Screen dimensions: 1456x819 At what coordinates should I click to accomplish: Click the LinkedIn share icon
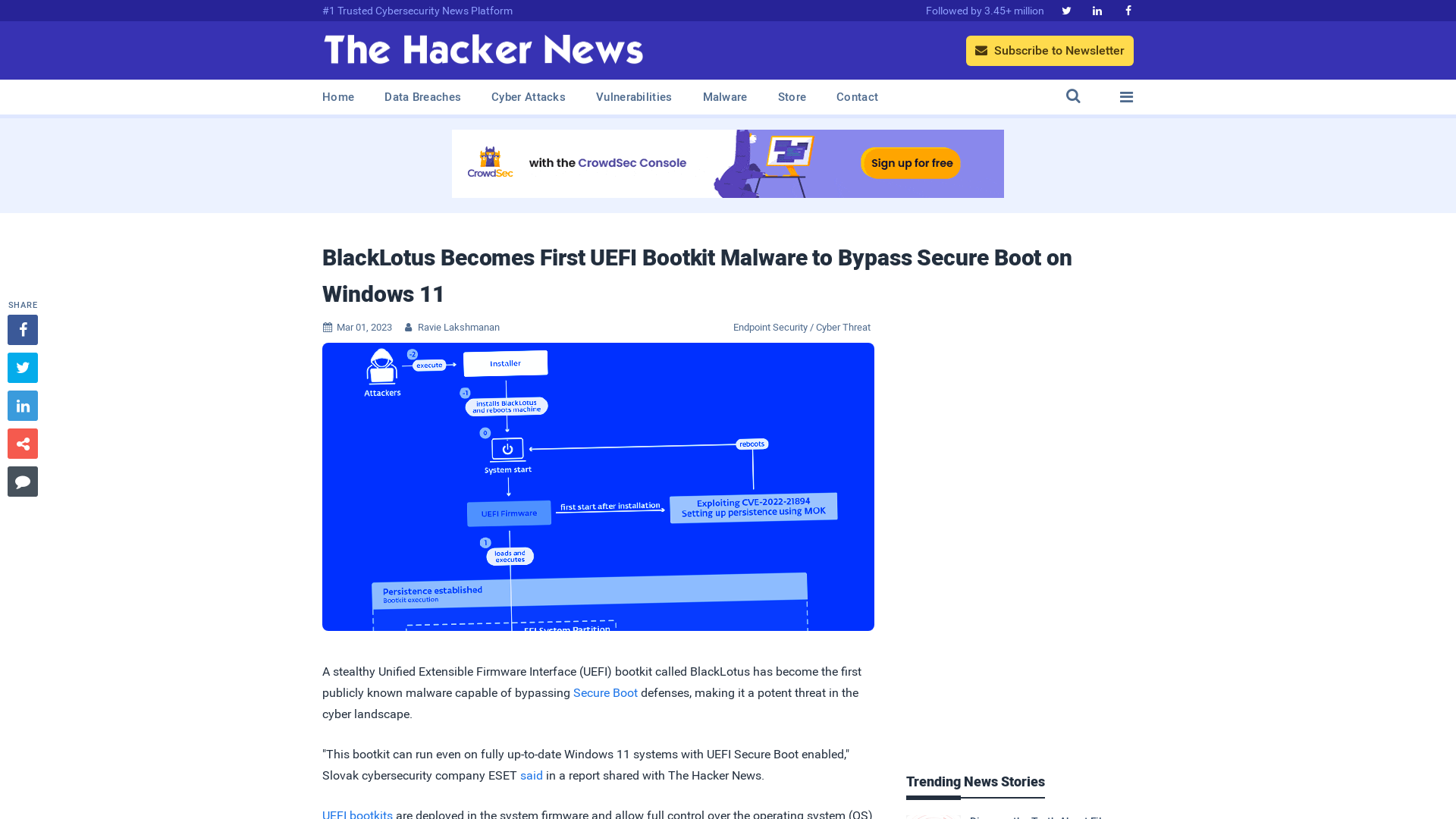(22, 405)
